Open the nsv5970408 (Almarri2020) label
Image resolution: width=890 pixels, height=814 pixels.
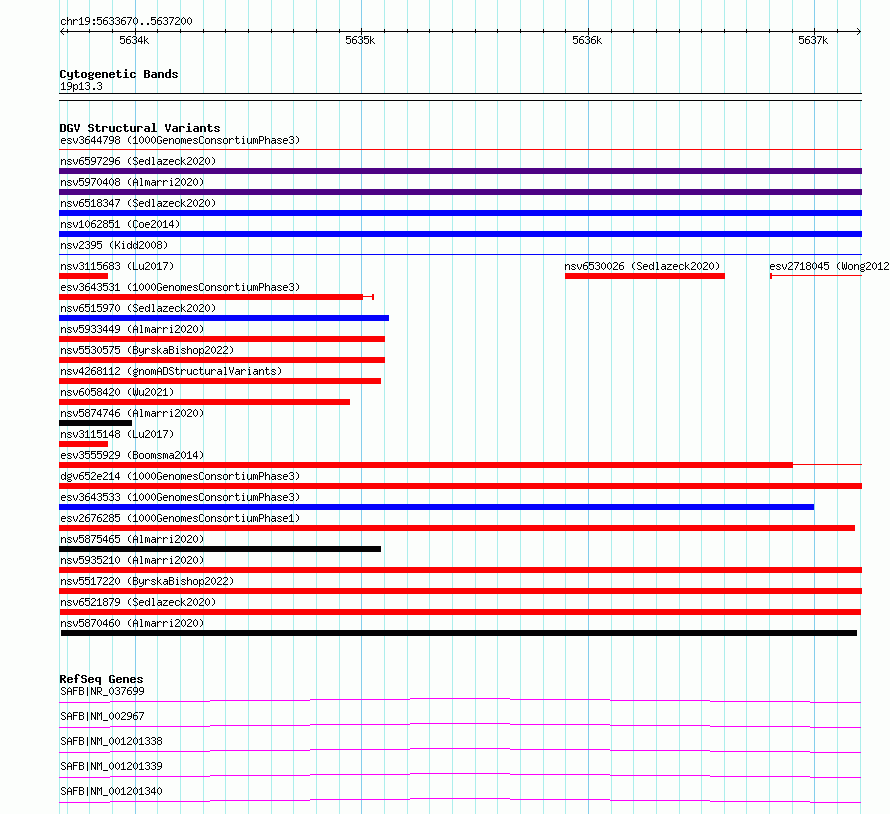point(132,182)
